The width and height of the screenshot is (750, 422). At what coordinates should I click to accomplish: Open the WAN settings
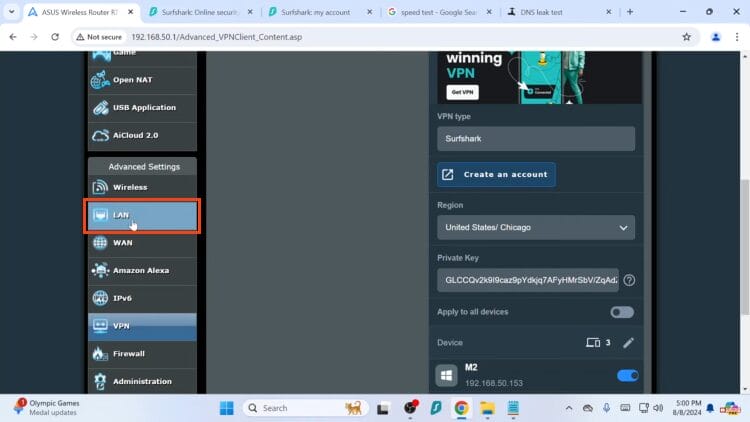click(142, 243)
